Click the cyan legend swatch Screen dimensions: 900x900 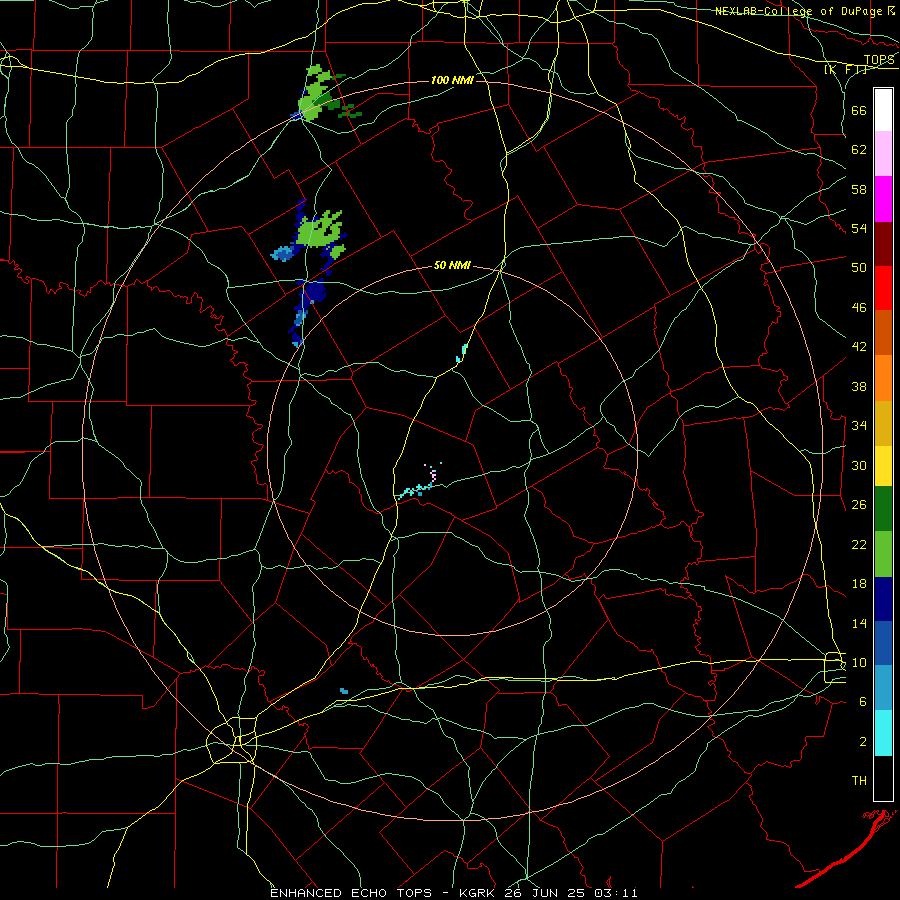pyautogui.click(x=883, y=733)
